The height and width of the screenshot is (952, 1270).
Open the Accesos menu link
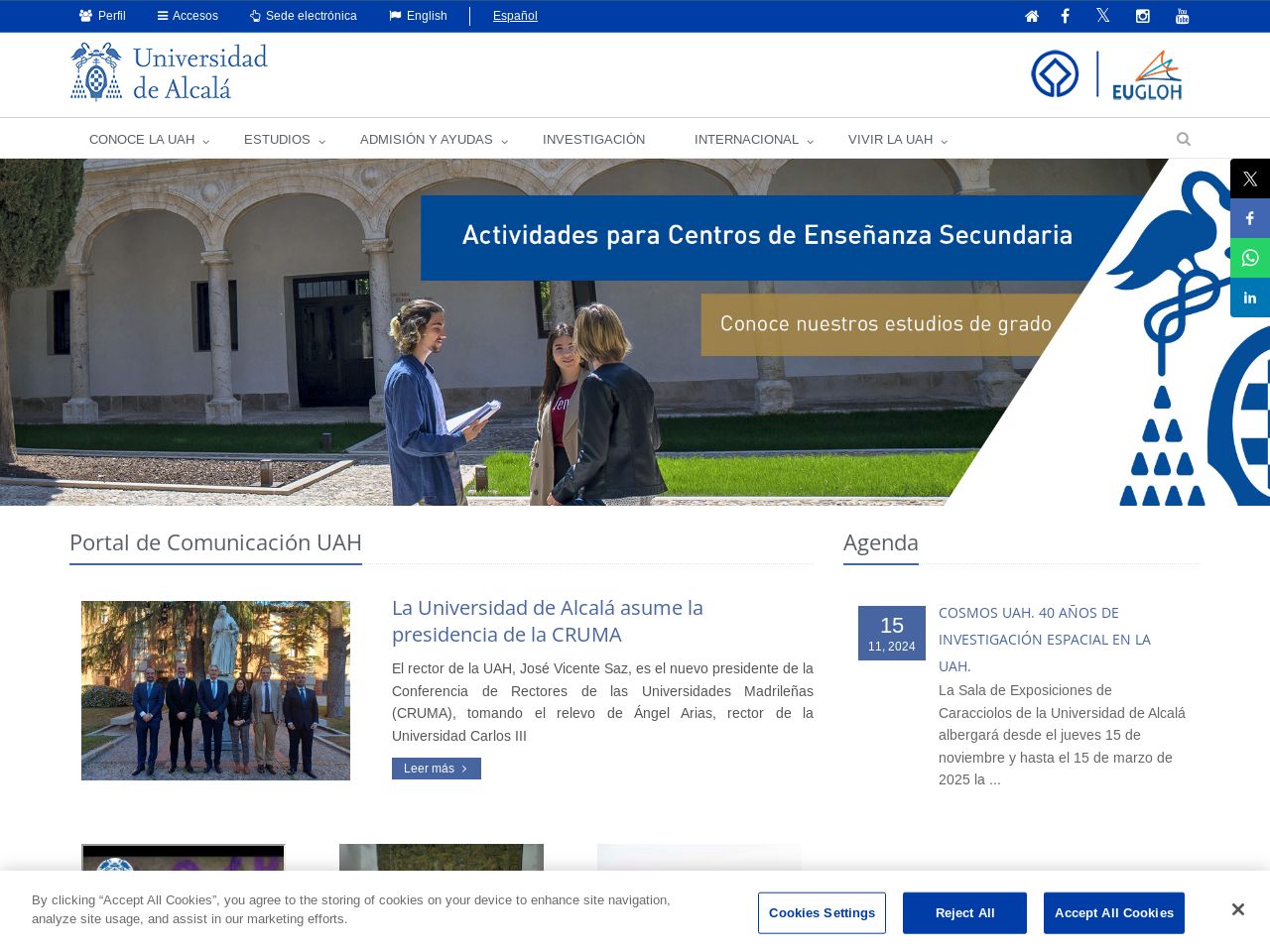[188, 16]
